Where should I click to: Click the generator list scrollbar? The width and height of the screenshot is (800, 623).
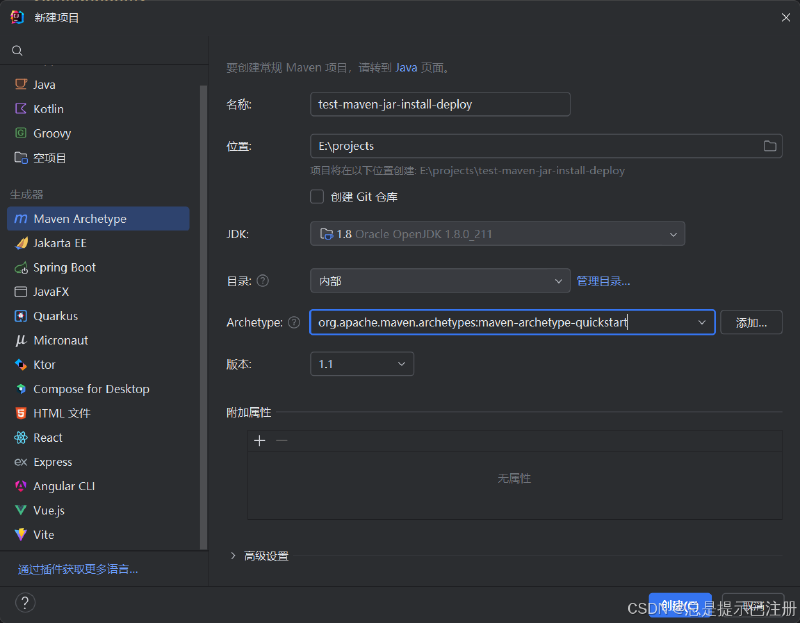(204, 316)
